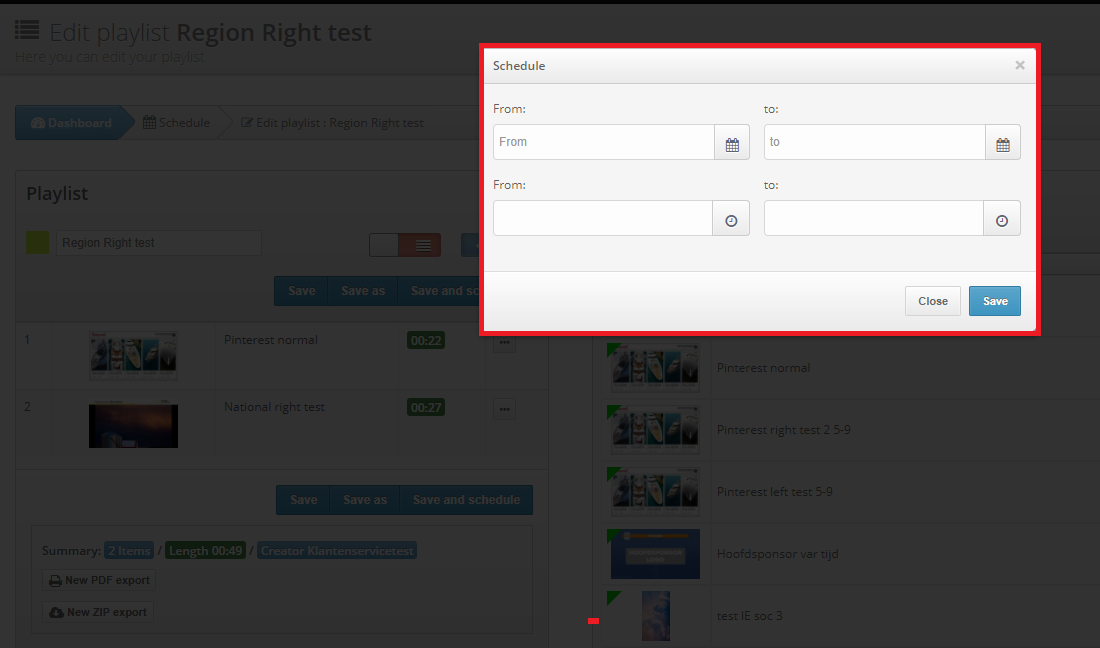
Task: Click the upper Save button in Playlist
Action: click(302, 291)
